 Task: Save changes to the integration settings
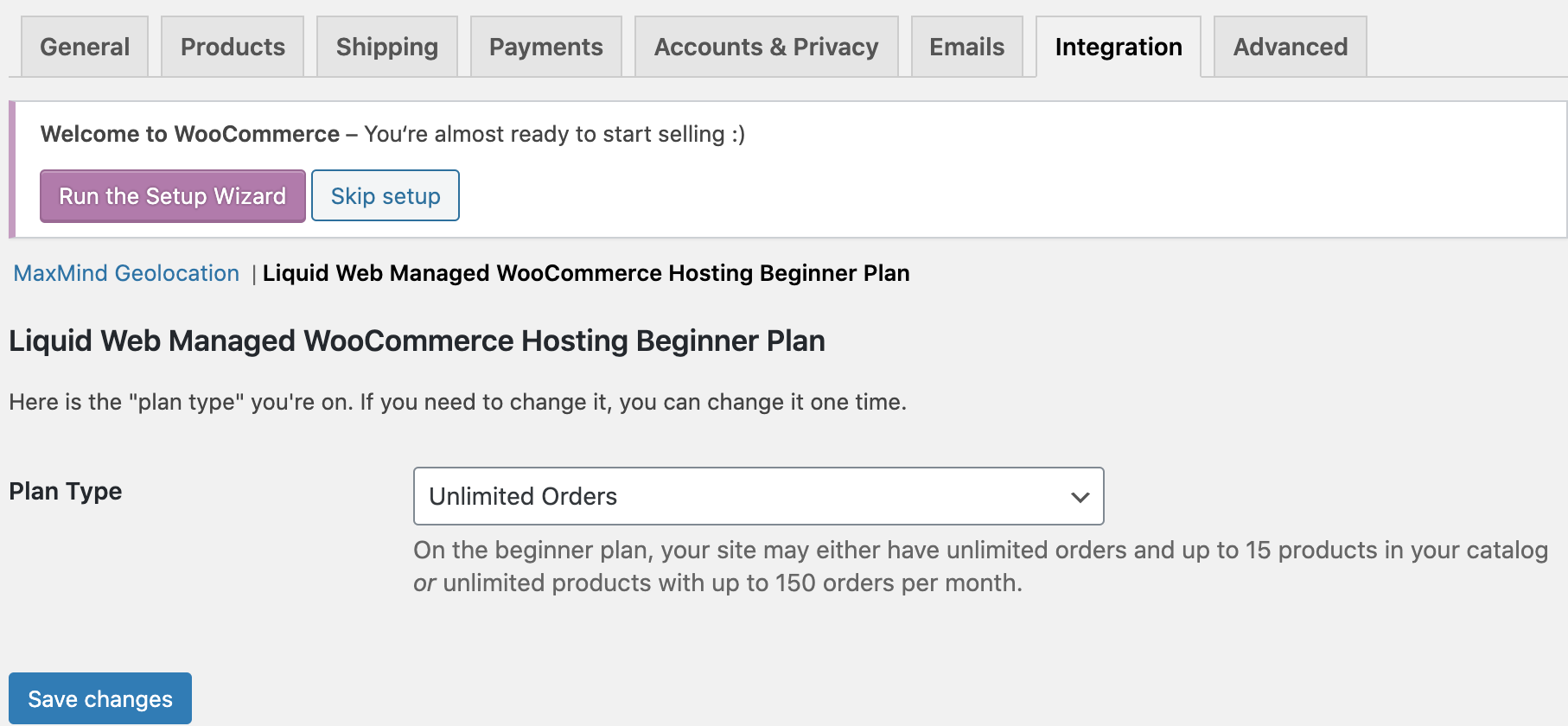[100, 698]
